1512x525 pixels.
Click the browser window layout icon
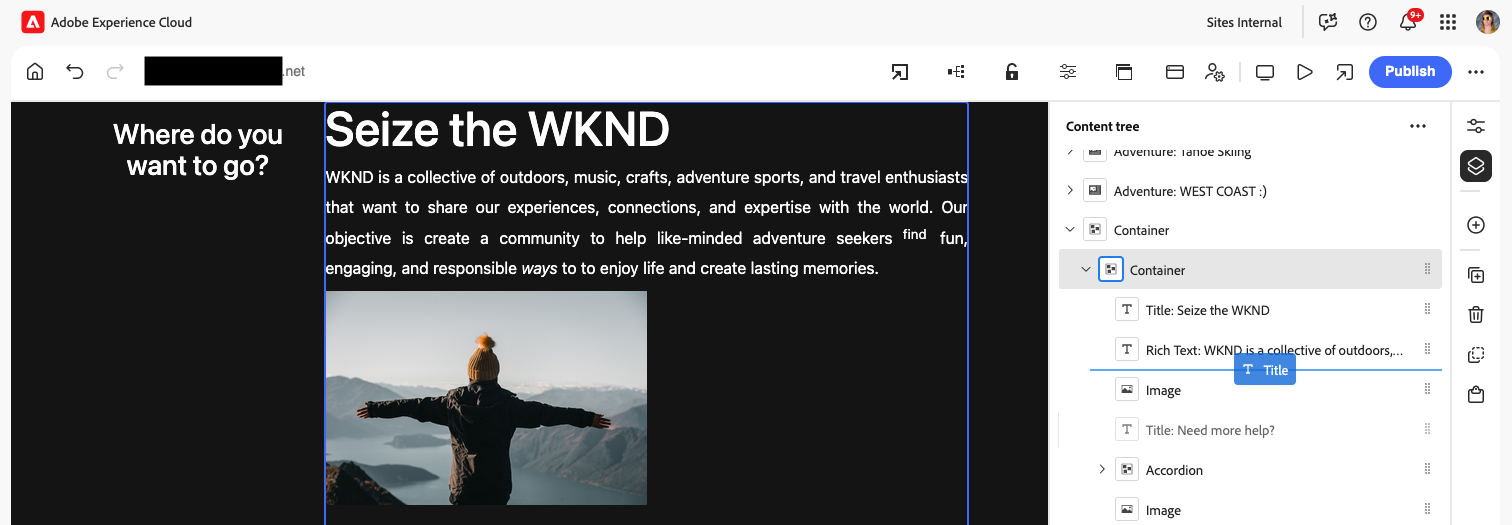click(x=1175, y=72)
